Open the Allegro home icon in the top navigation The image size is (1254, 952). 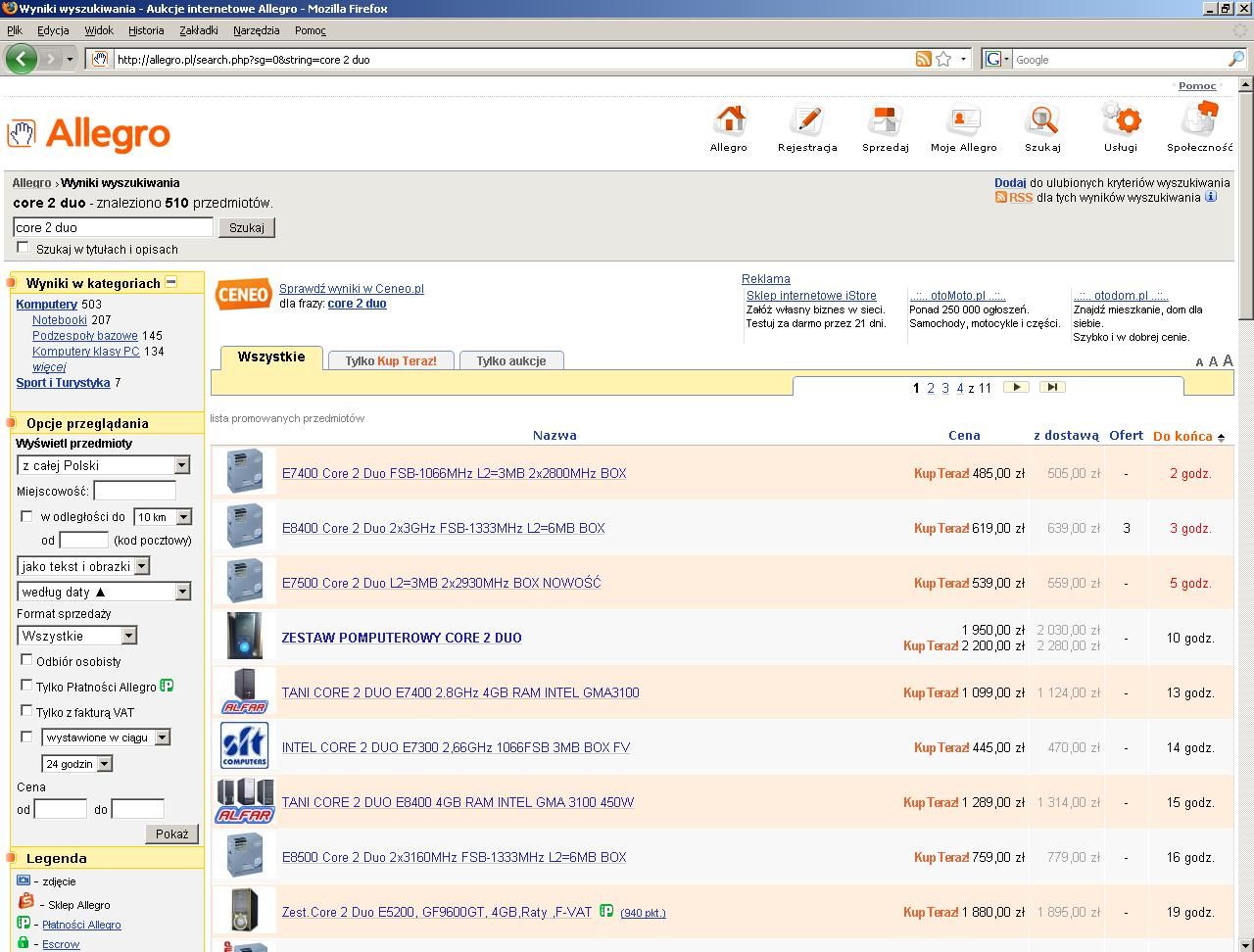click(x=729, y=120)
